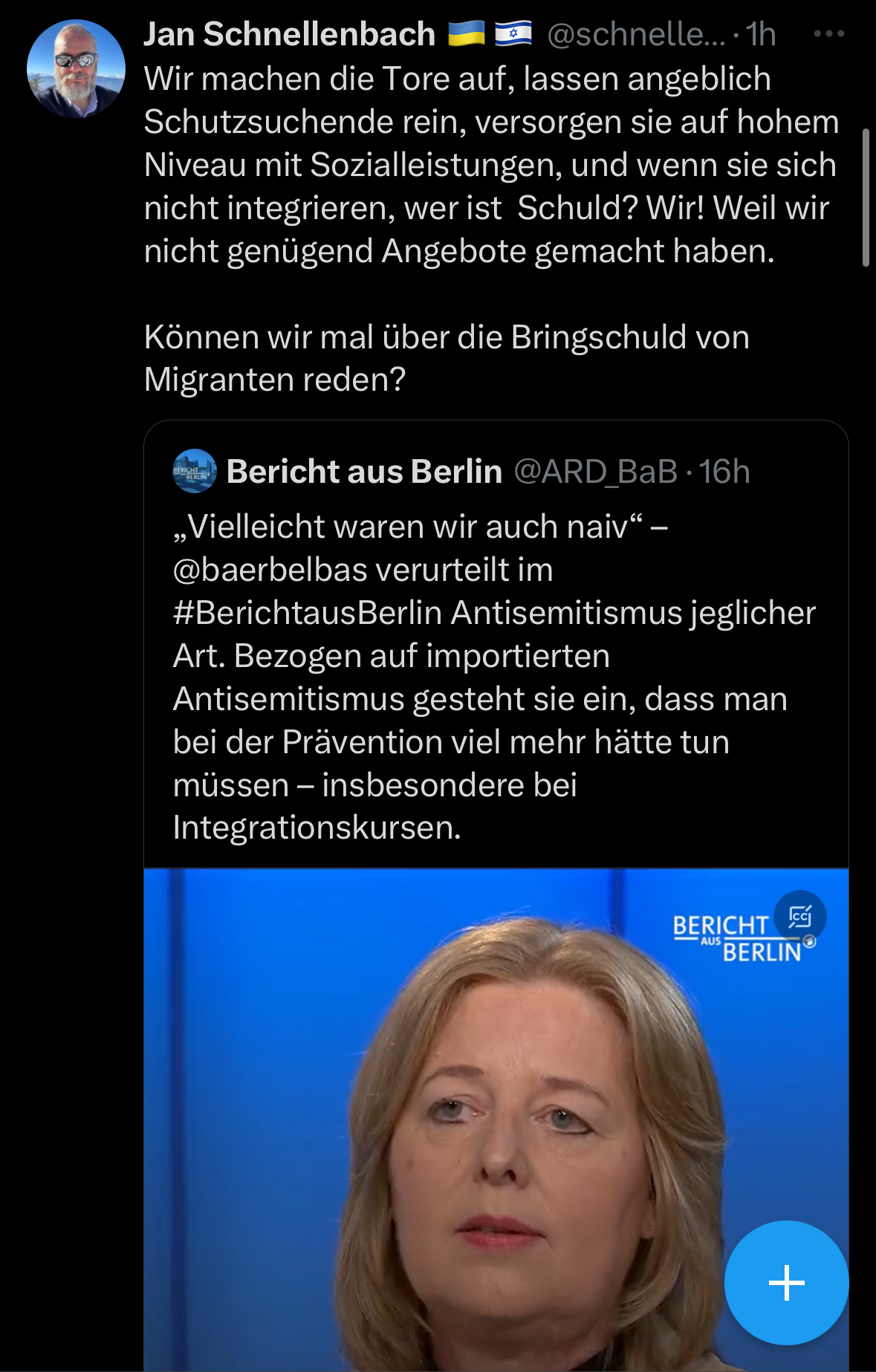The height and width of the screenshot is (1372, 876).
Task: Toggle the closed captions icon on video
Action: 799,917
